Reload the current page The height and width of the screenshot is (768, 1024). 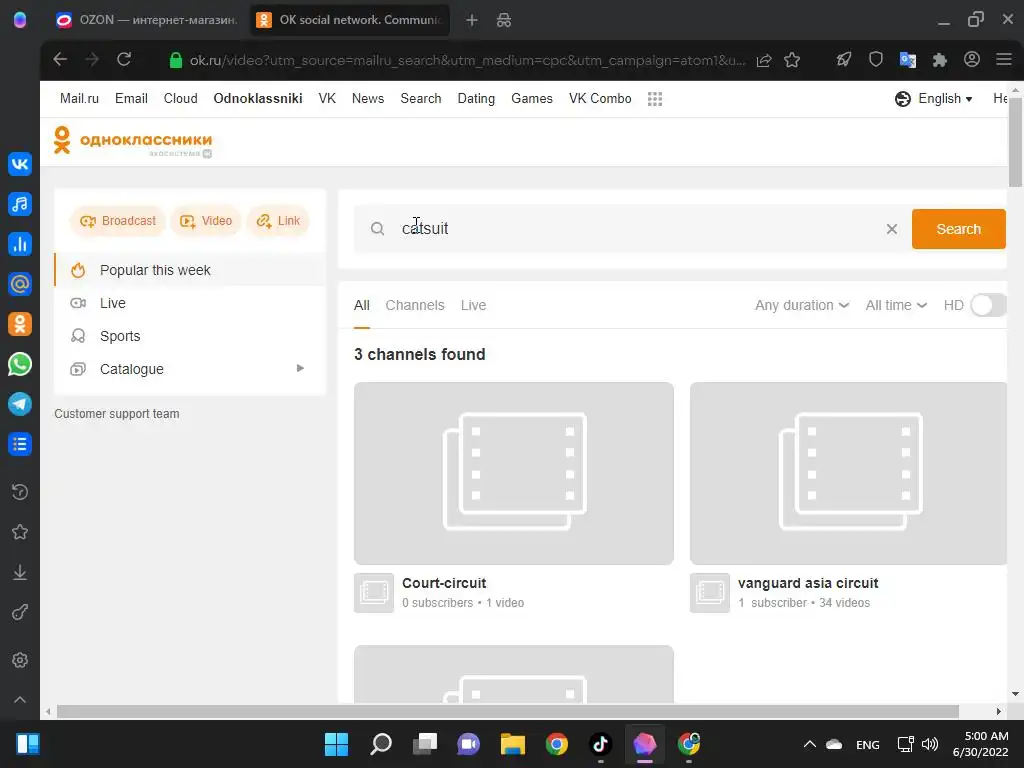coord(124,60)
